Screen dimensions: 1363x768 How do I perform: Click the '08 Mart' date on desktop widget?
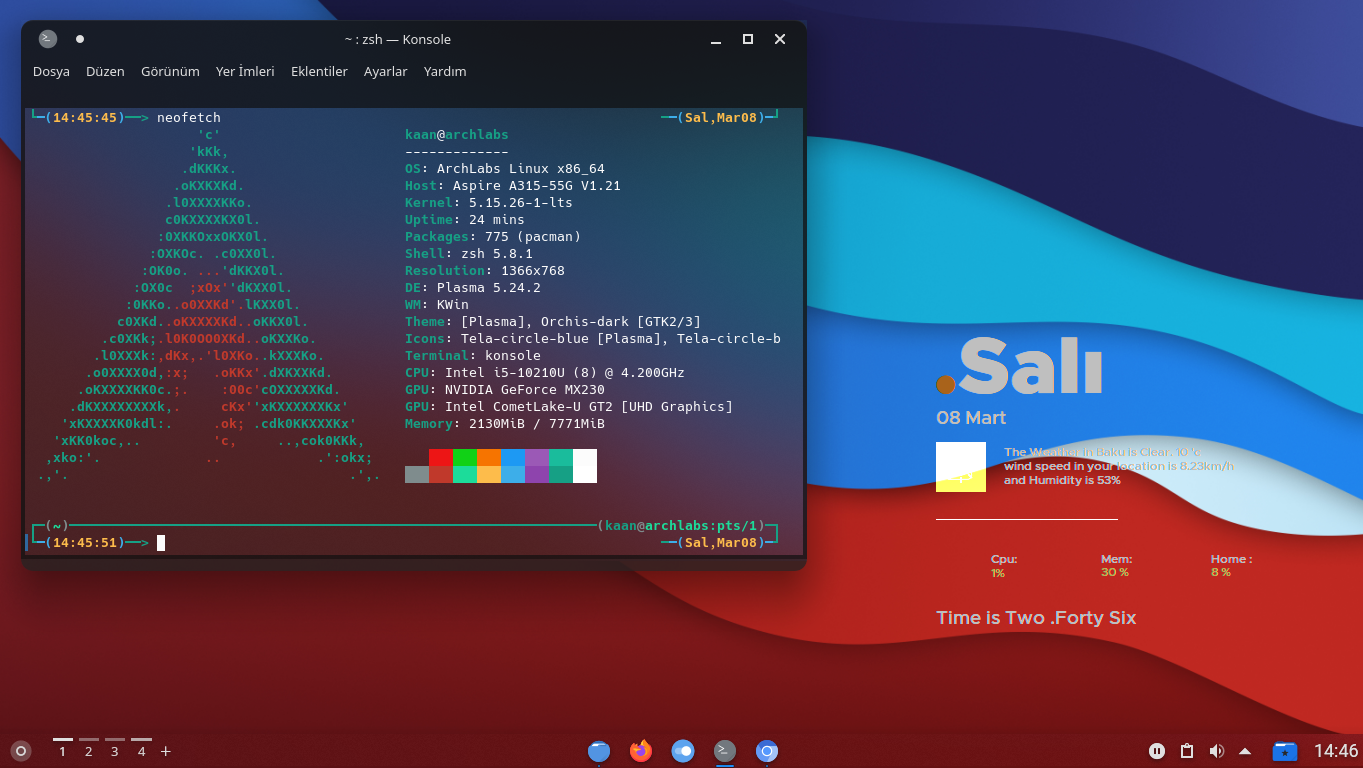[x=971, y=418]
